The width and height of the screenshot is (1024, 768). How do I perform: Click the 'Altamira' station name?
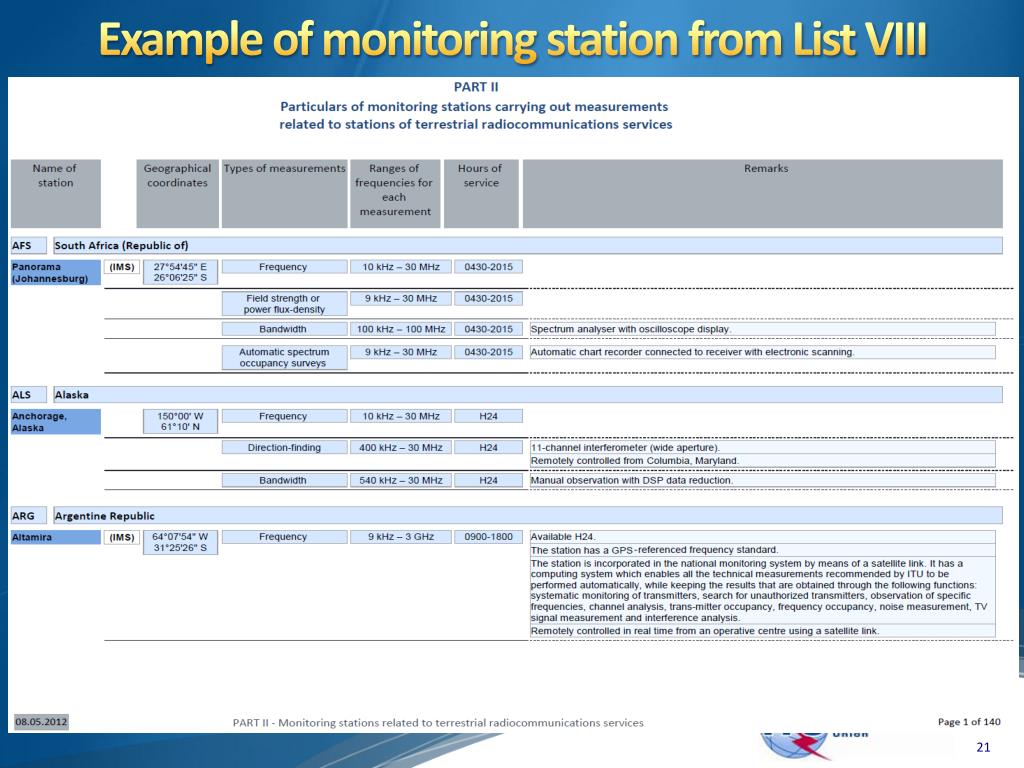[x=56, y=537]
